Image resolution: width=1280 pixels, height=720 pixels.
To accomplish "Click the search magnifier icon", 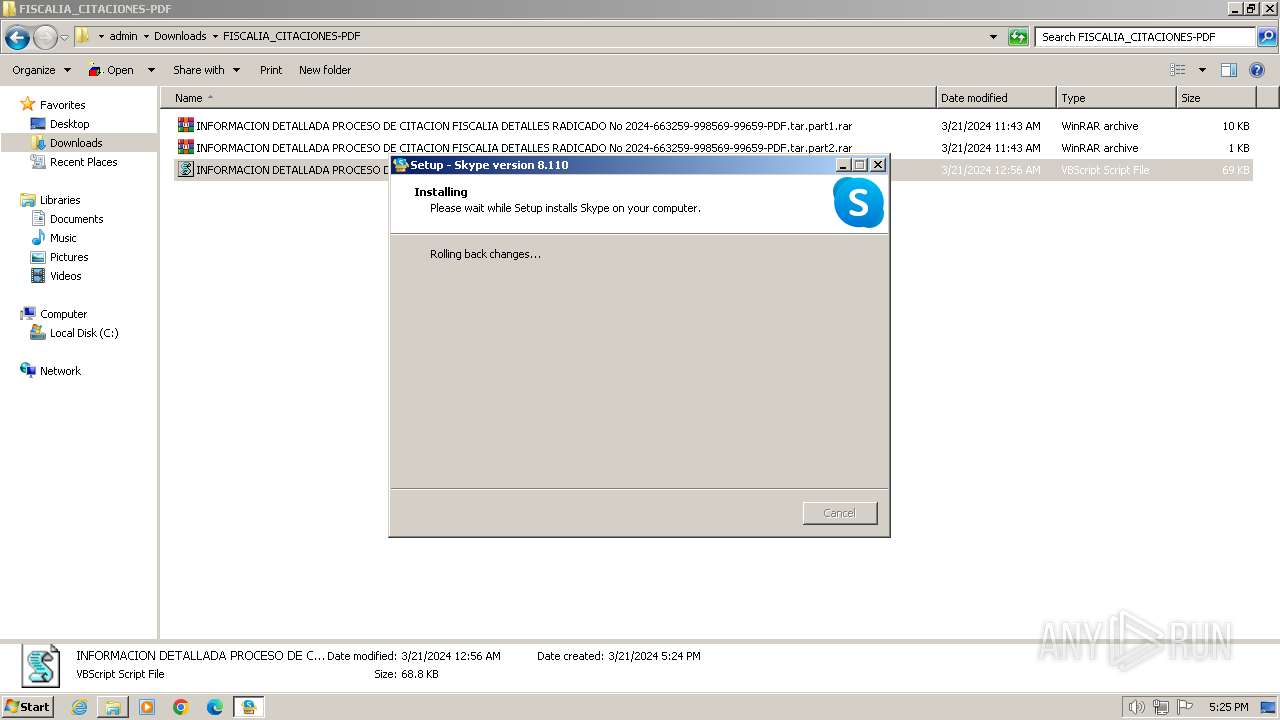I will point(1267,37).
